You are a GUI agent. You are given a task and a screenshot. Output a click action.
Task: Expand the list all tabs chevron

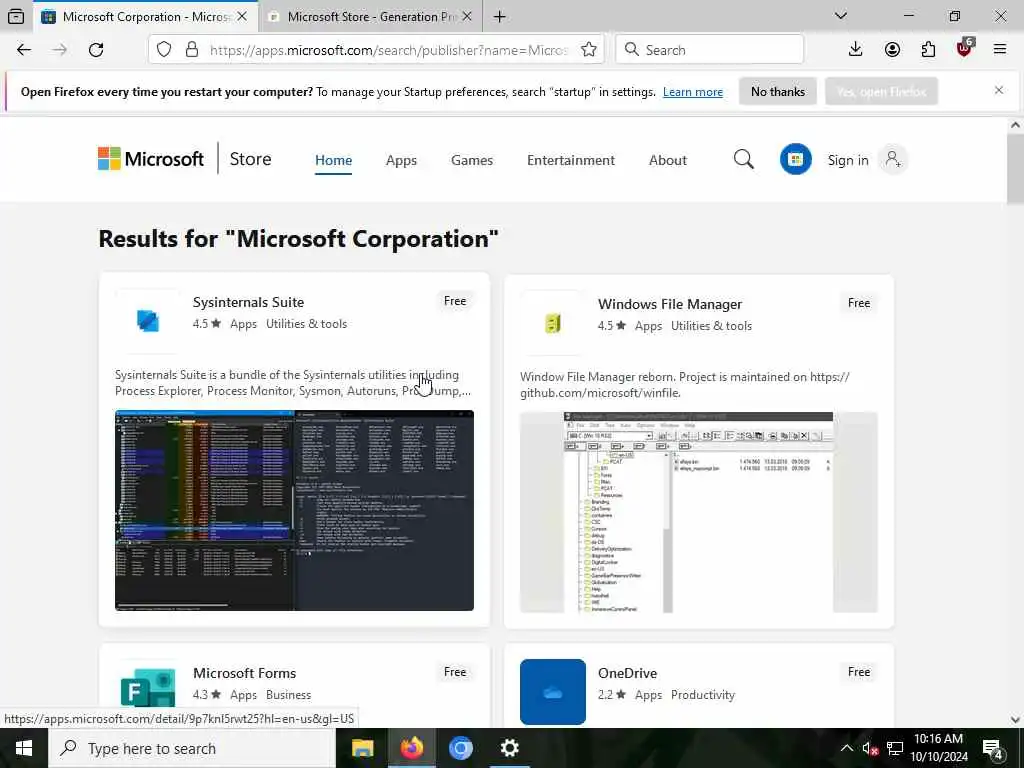[841, 16]
